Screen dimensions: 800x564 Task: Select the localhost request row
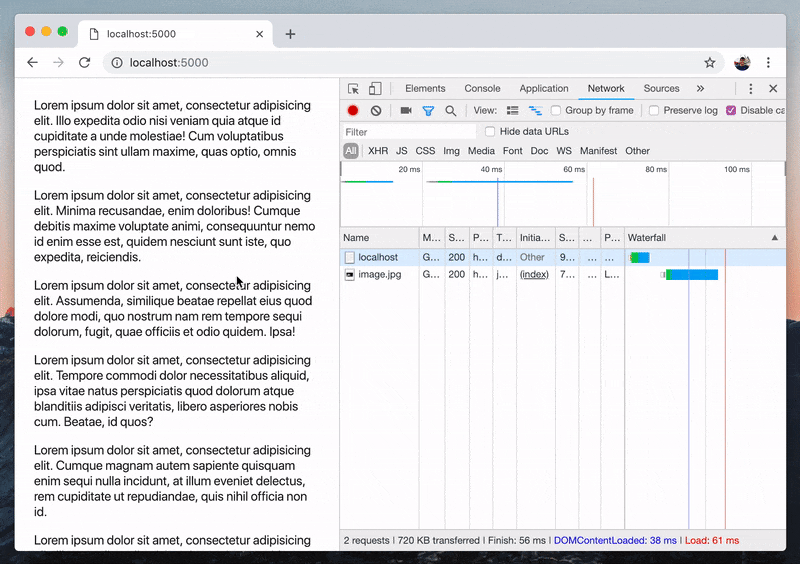[x=563, y=257]
